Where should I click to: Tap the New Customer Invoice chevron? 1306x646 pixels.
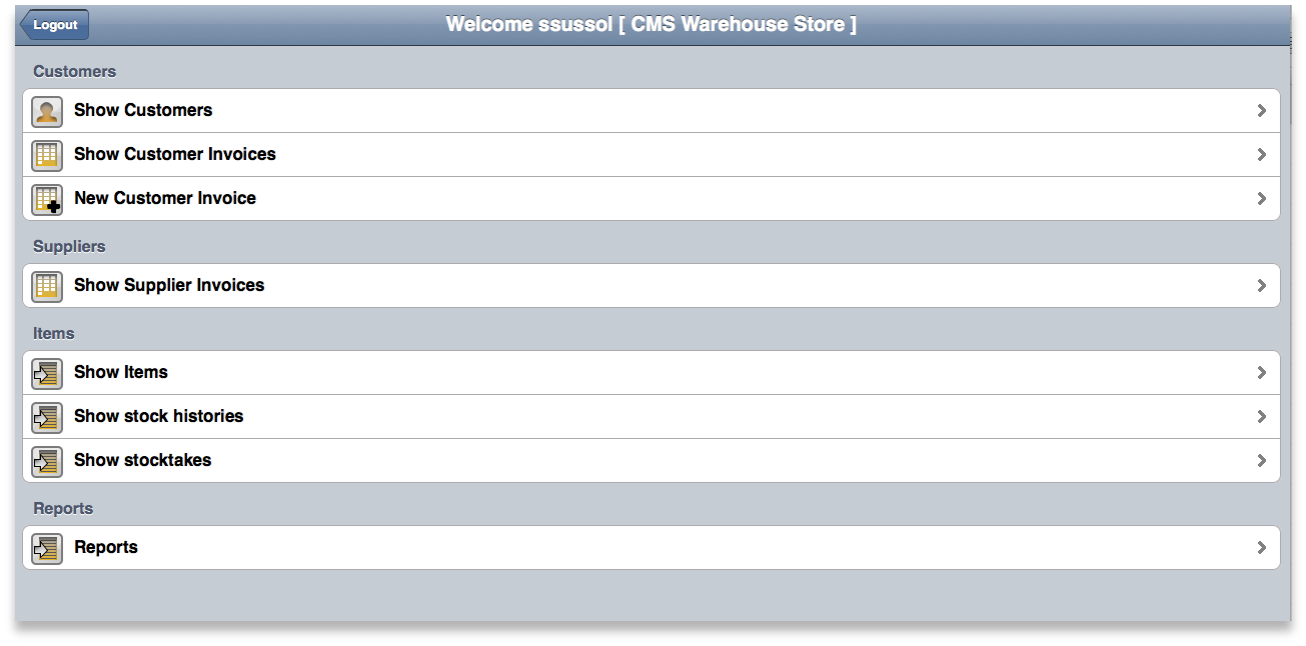[x=1262, y=199]
